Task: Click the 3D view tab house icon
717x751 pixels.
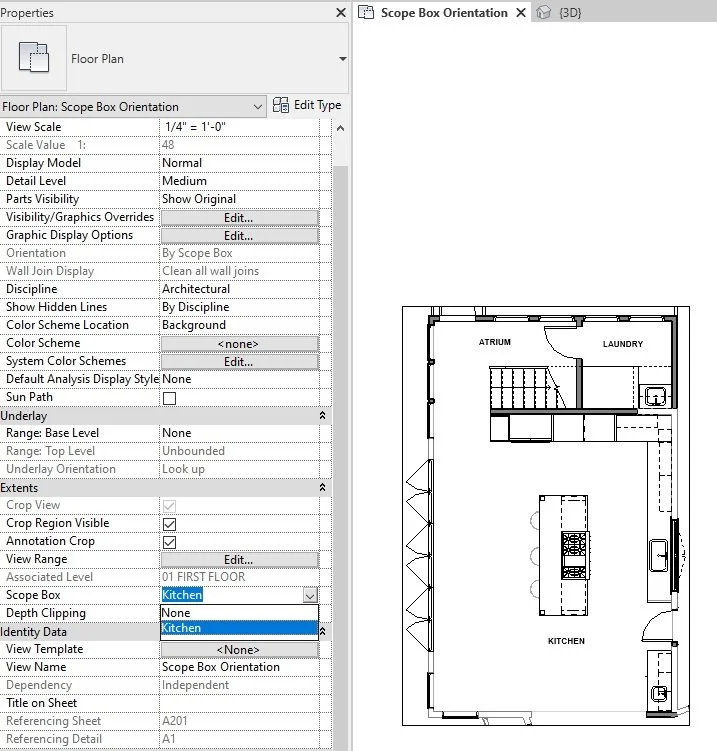Action: (543, 12)
